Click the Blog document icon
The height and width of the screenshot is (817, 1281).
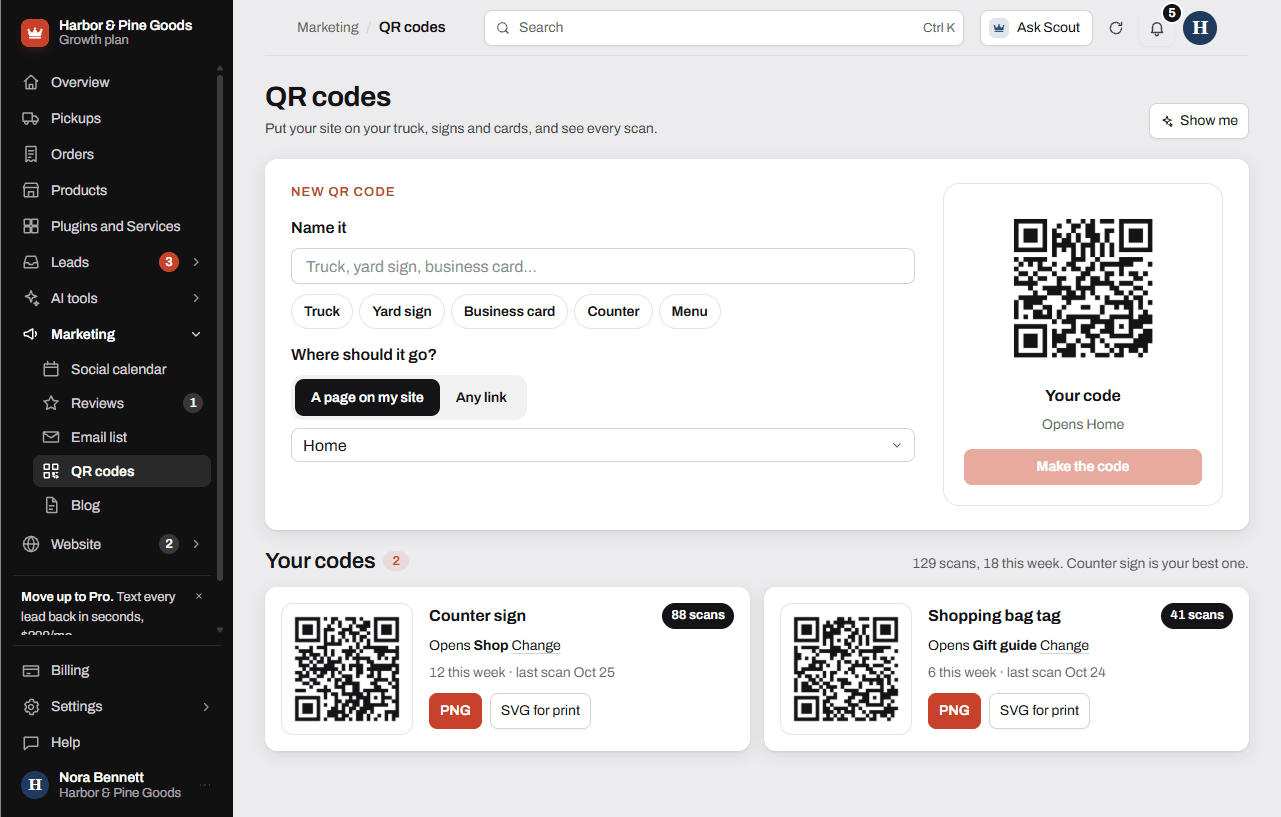point(51,505)
